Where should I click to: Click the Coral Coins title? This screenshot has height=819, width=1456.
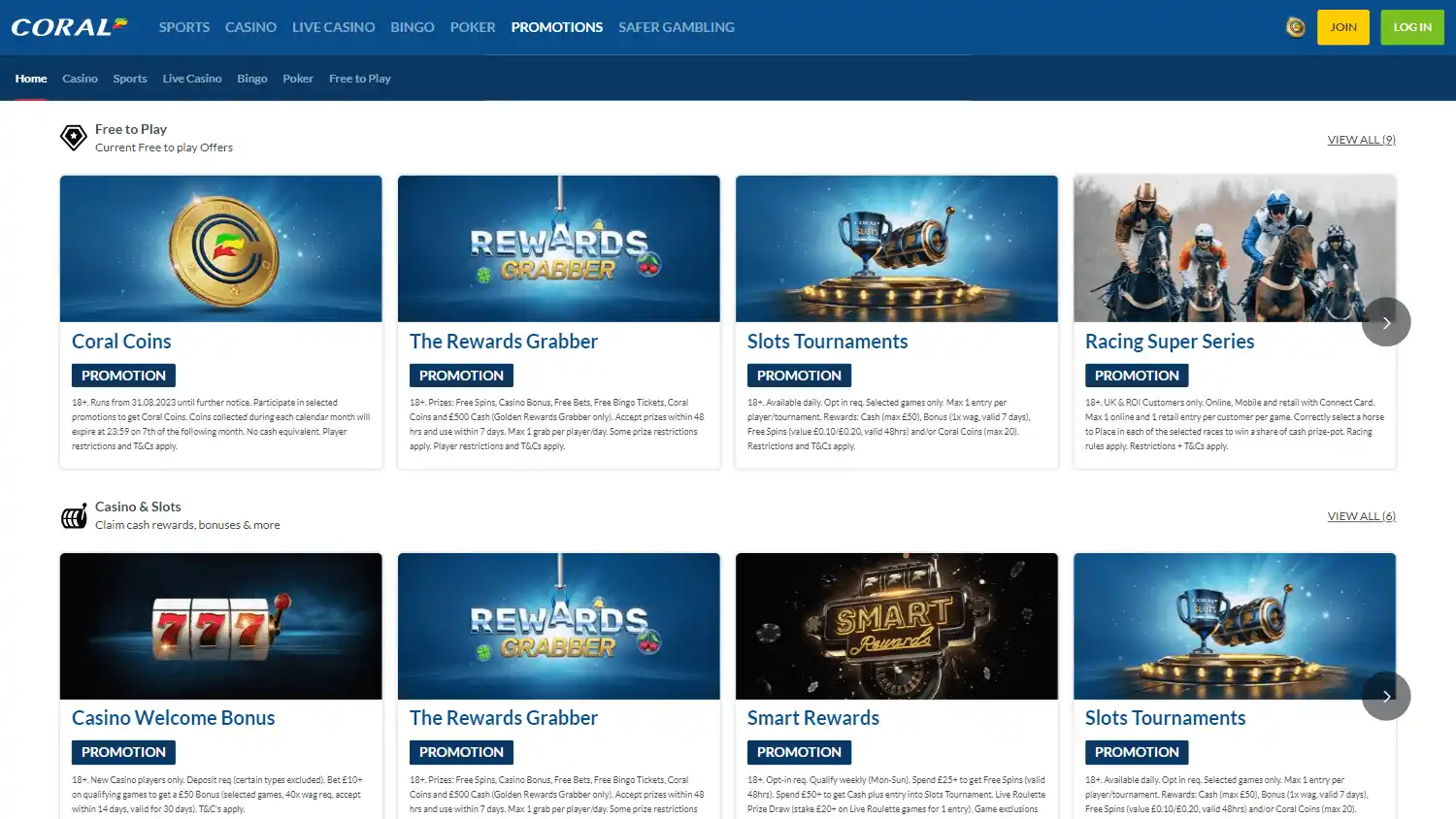[121, 342]
